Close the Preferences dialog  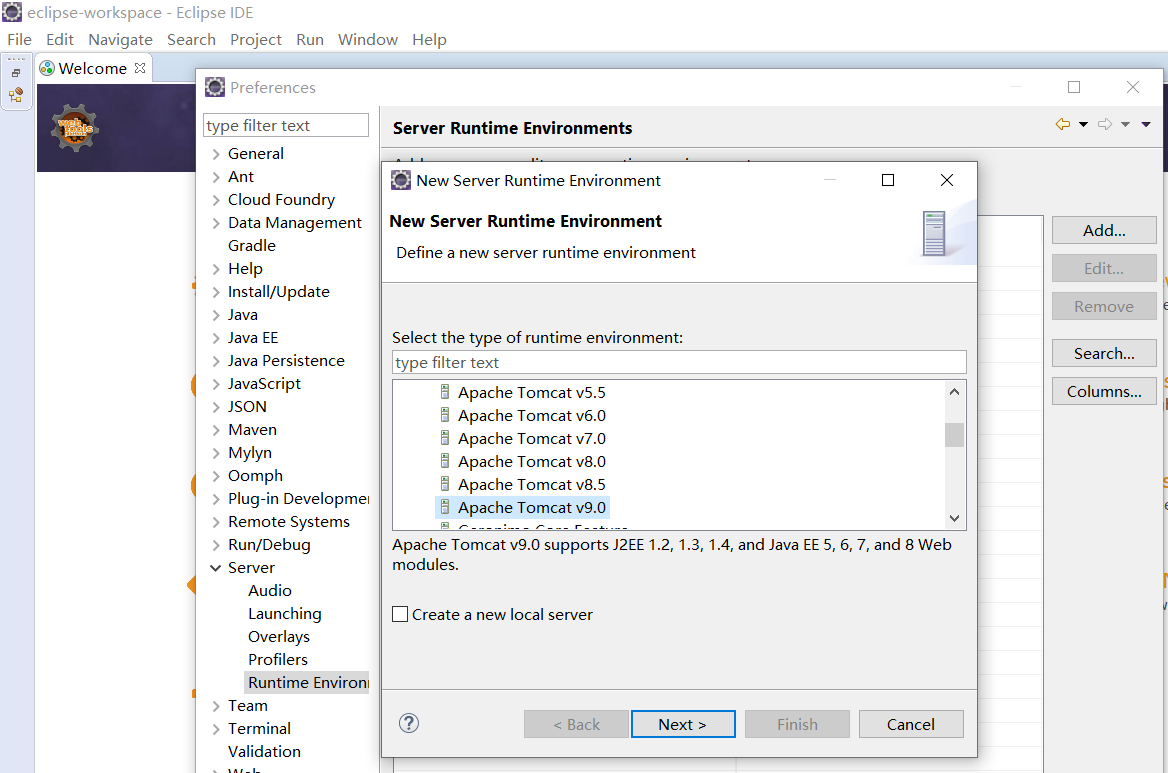coord(1133,87)
